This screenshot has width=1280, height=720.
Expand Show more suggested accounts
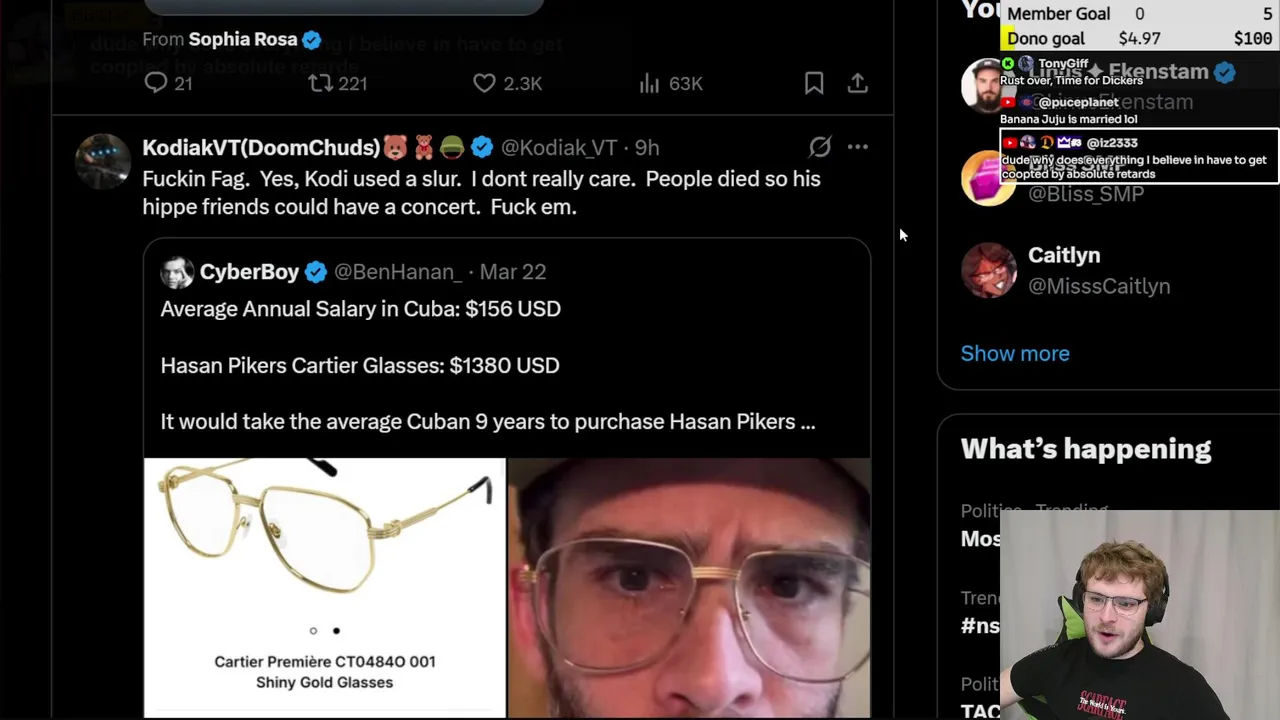1015,354
